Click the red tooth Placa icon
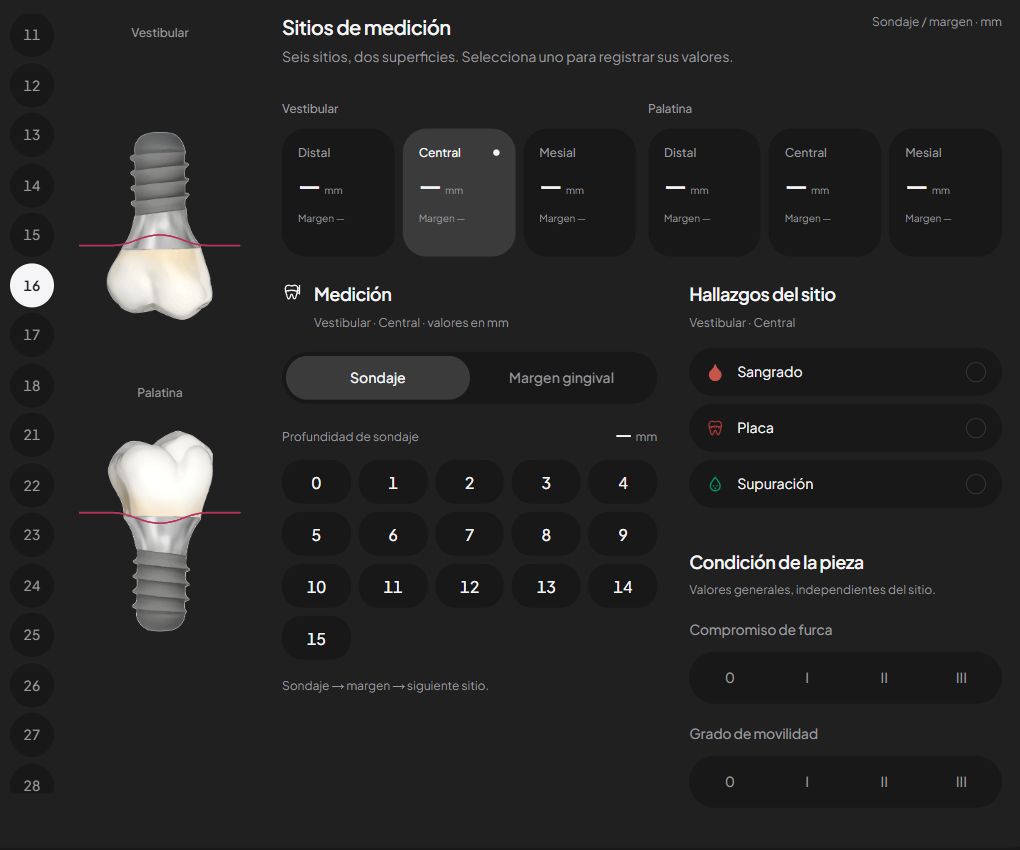 (715, 428)
